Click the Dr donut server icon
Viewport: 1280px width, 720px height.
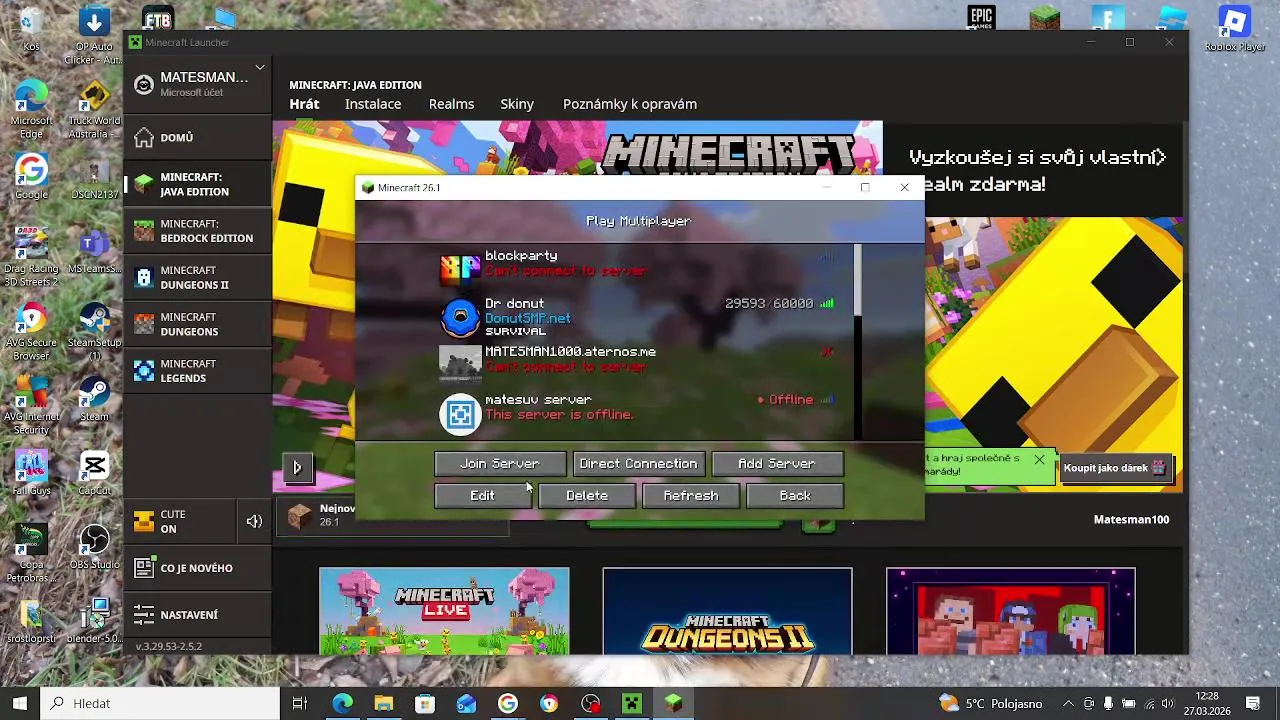[x=460, y=317]
